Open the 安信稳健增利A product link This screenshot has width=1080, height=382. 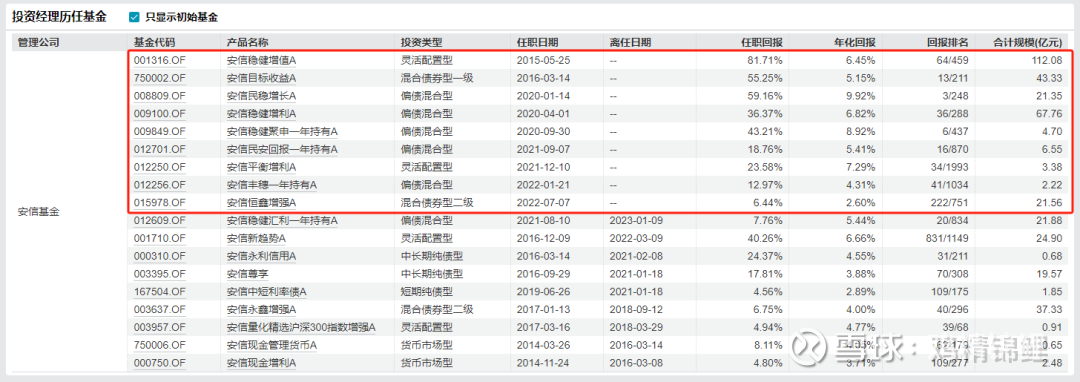click(x=260, y=114)
